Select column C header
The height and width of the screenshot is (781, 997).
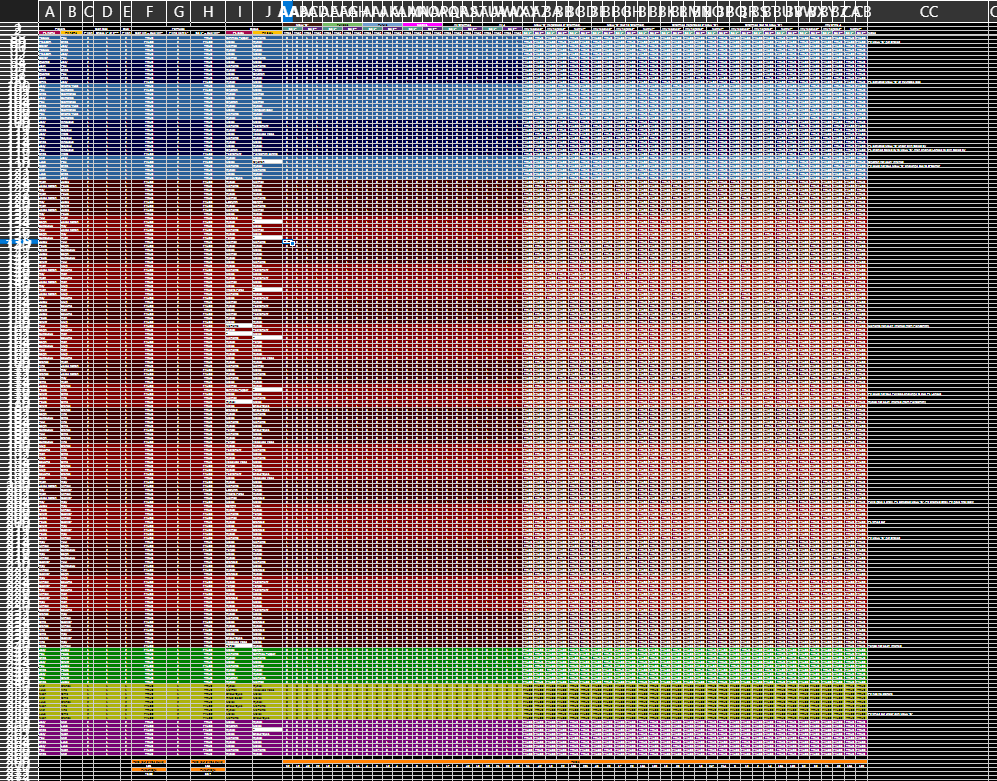click(x=88, y=11)
